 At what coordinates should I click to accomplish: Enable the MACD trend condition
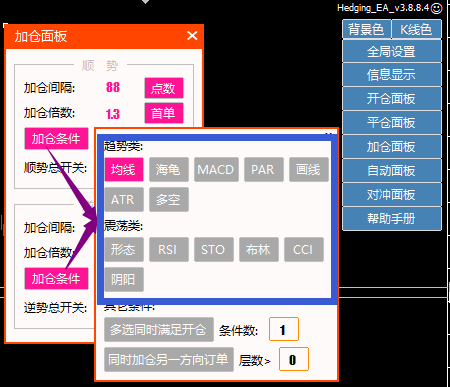216,170
